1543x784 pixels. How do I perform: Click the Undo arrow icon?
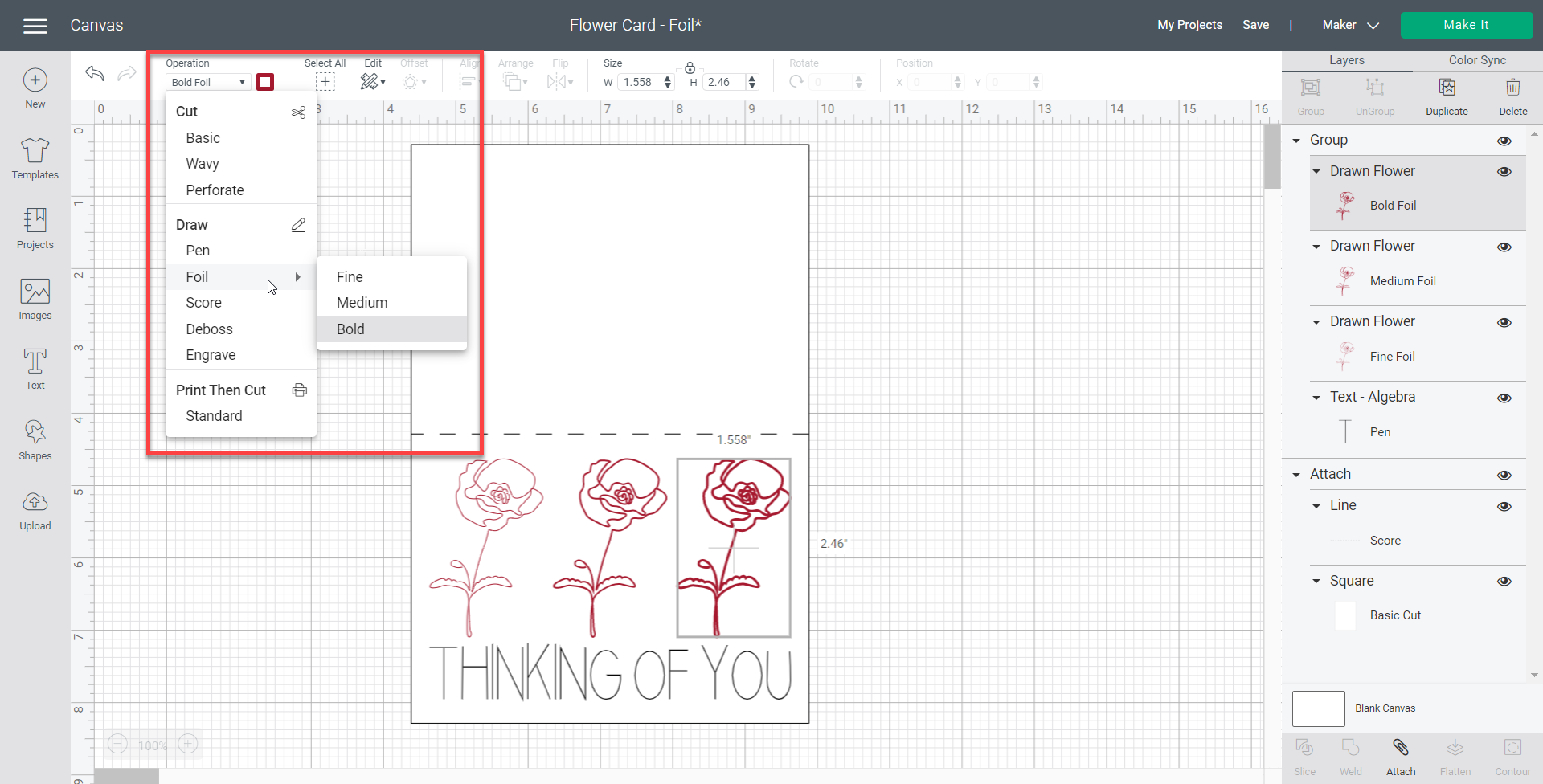click(95, 74)
